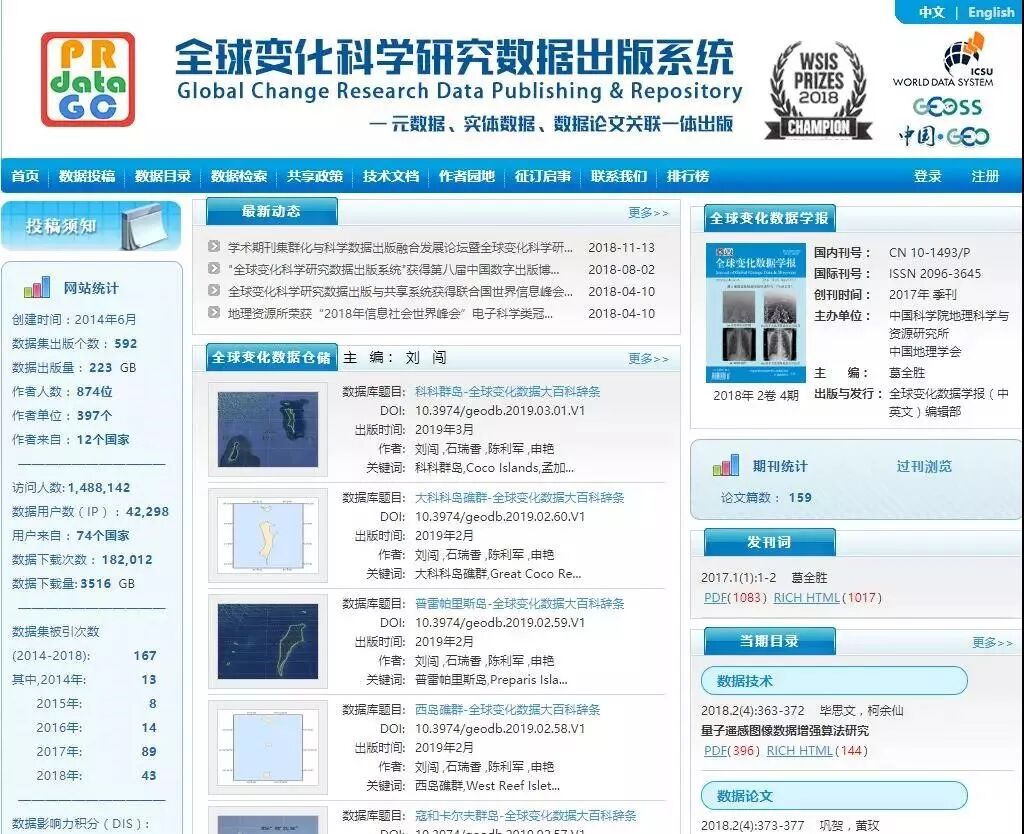1024x834 pixels.
Task: Open 数据目录 menu item
Action: (x=163, y=176)
